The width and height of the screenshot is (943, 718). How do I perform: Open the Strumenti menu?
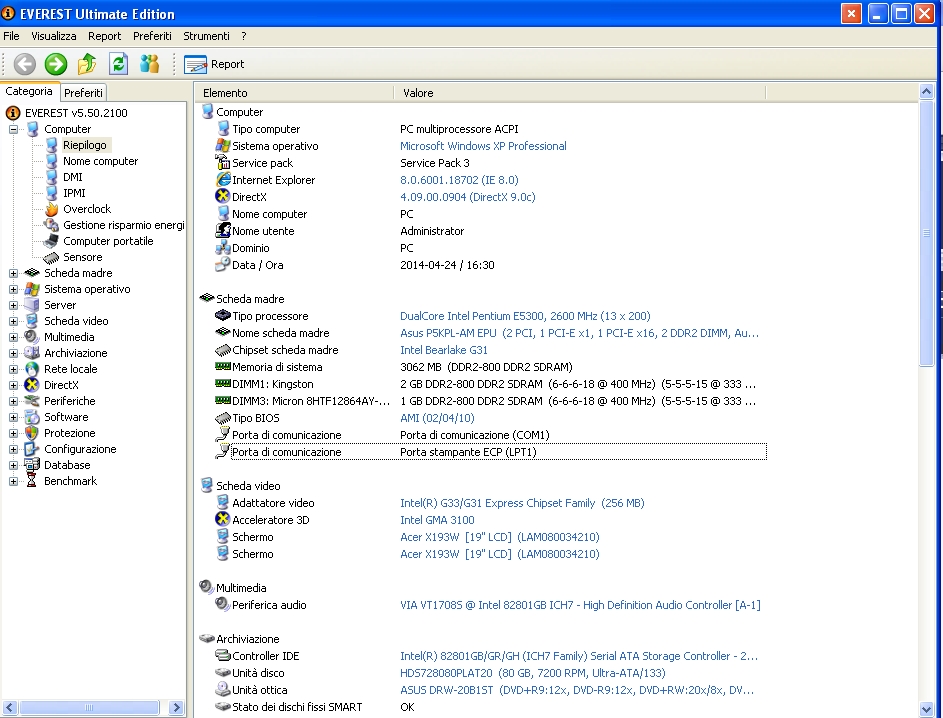(206, 36)
